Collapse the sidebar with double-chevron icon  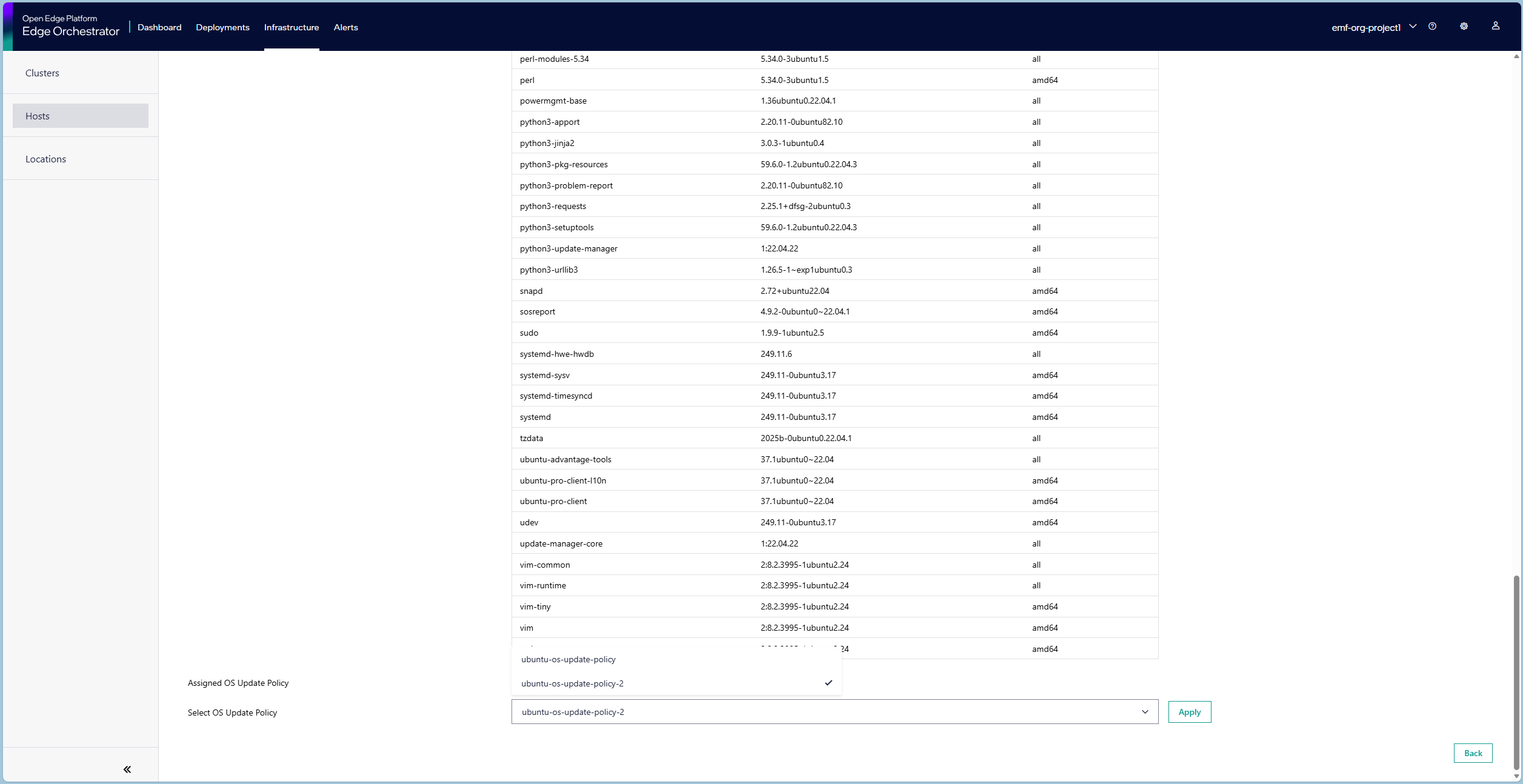127,768
